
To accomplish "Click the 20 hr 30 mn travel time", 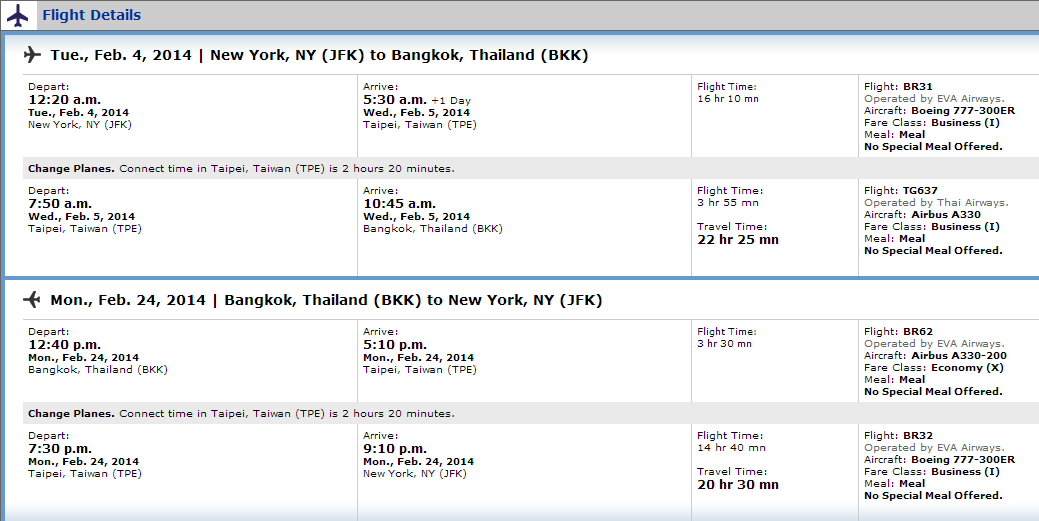I will point(738,485).
